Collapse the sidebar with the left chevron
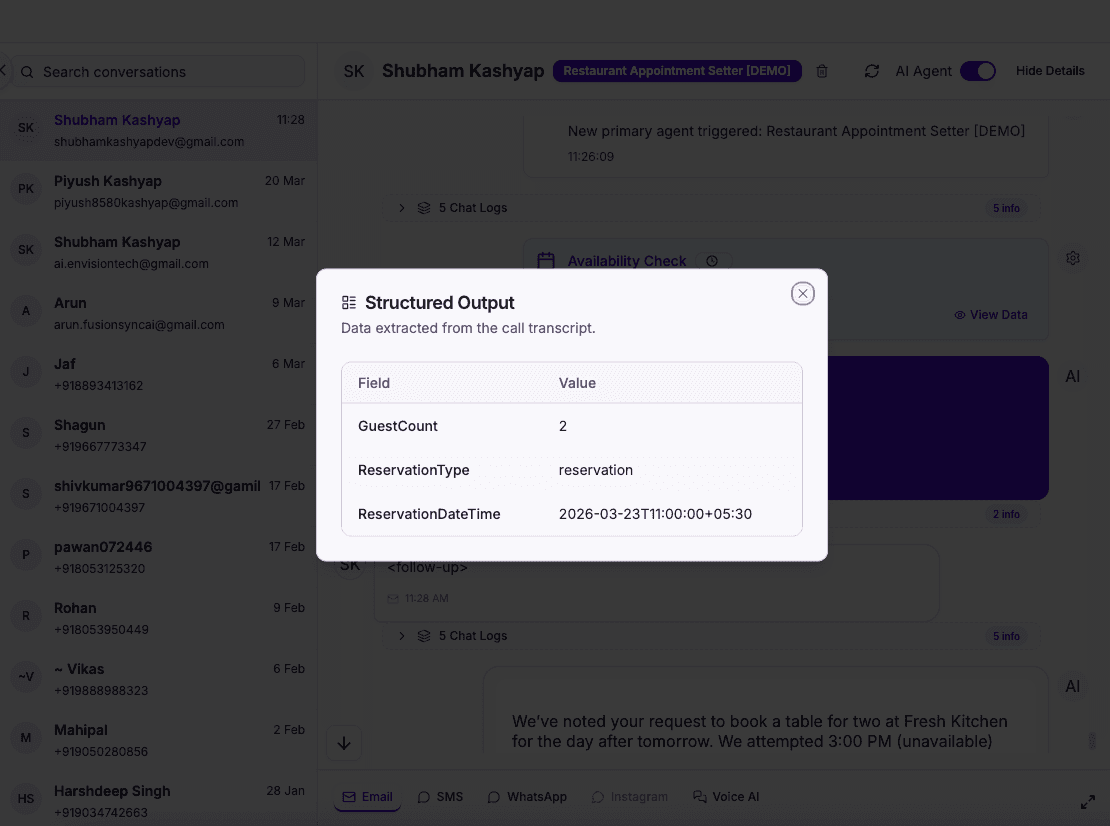Image resolution: width=1110 pixels, height=826 pixels. [x=3, y=70]
